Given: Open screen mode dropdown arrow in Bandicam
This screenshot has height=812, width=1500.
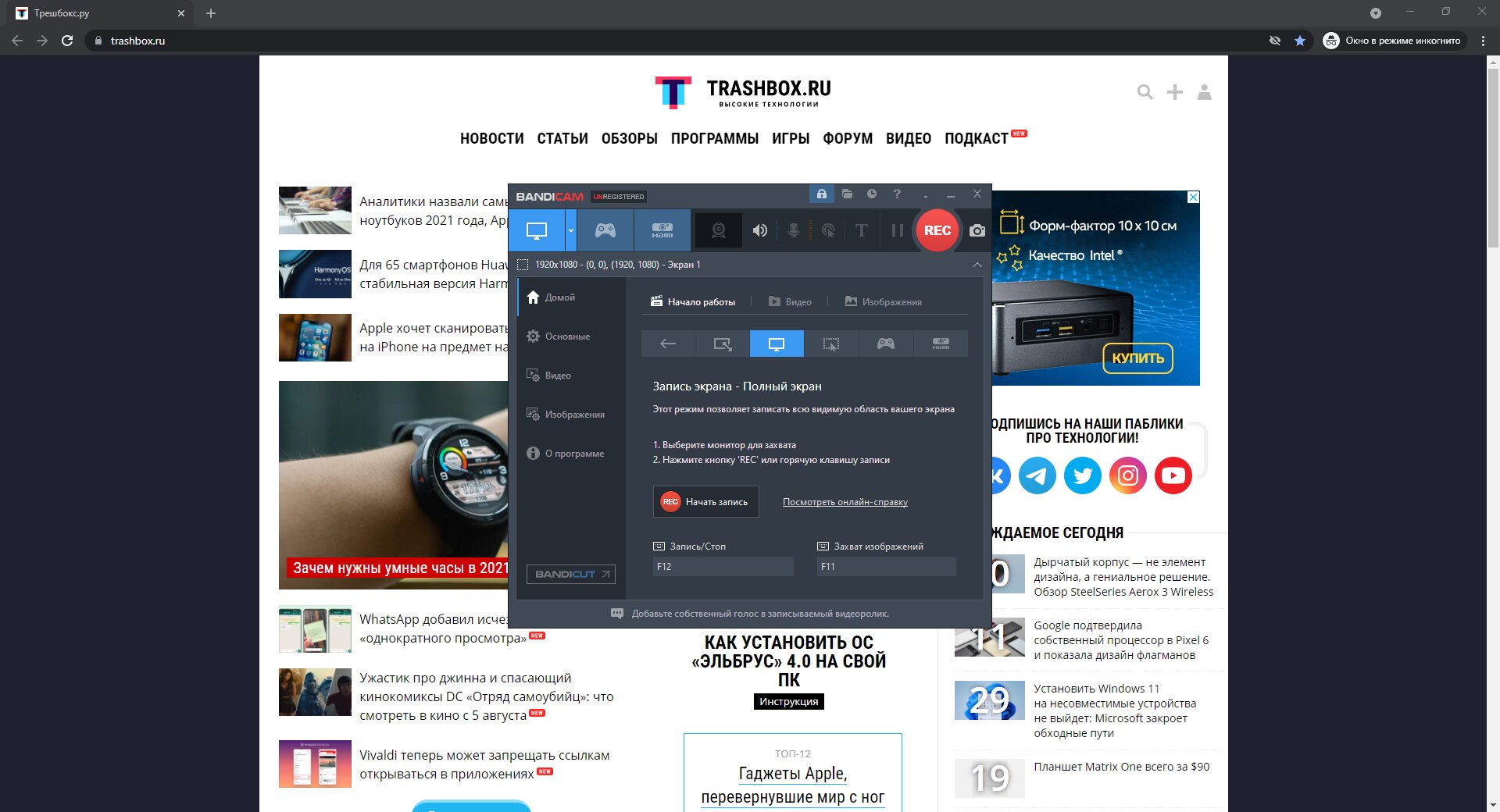Looking at the screenshot, I should pyautogui.click(x=571, y=230).
